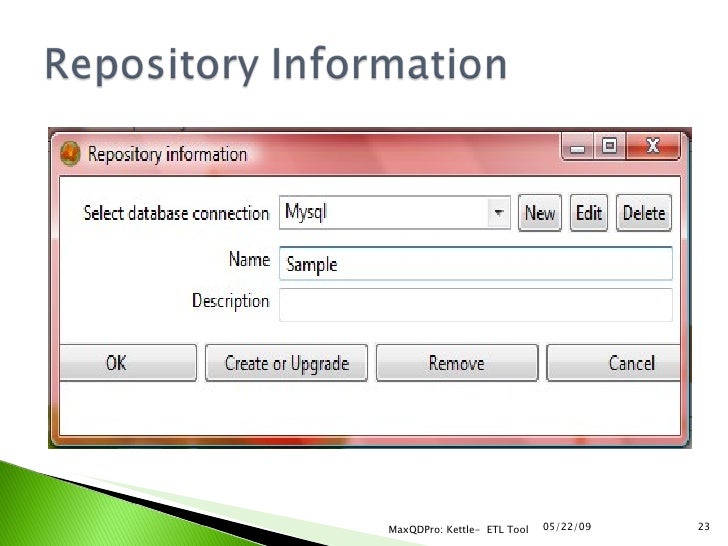The width and height of the screenshot is (728, 546).
Task: Click the Kettle app icon in title bar
Action: coord(70,153)
